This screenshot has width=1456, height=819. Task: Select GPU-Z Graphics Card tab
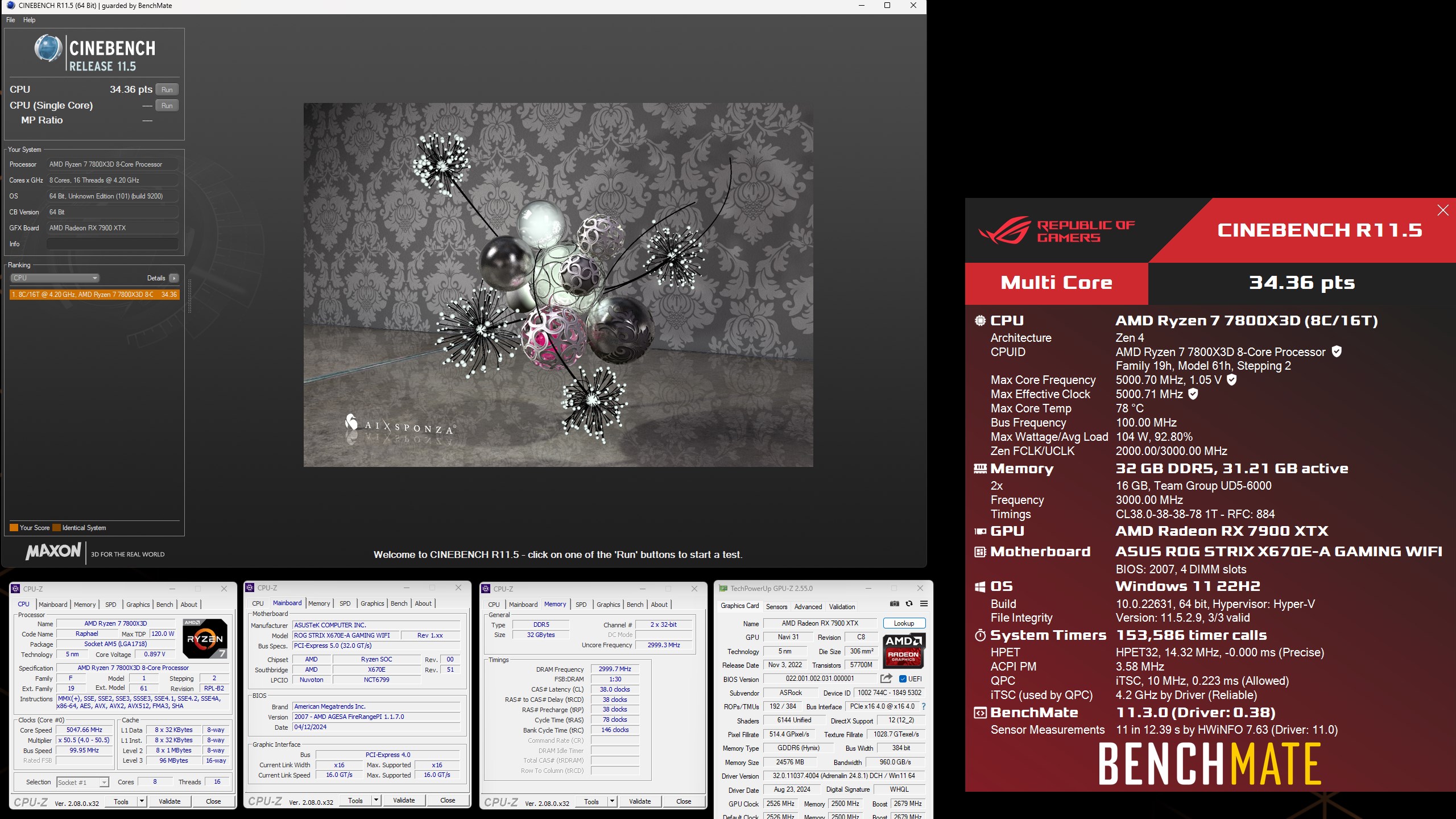coord(739,606)
